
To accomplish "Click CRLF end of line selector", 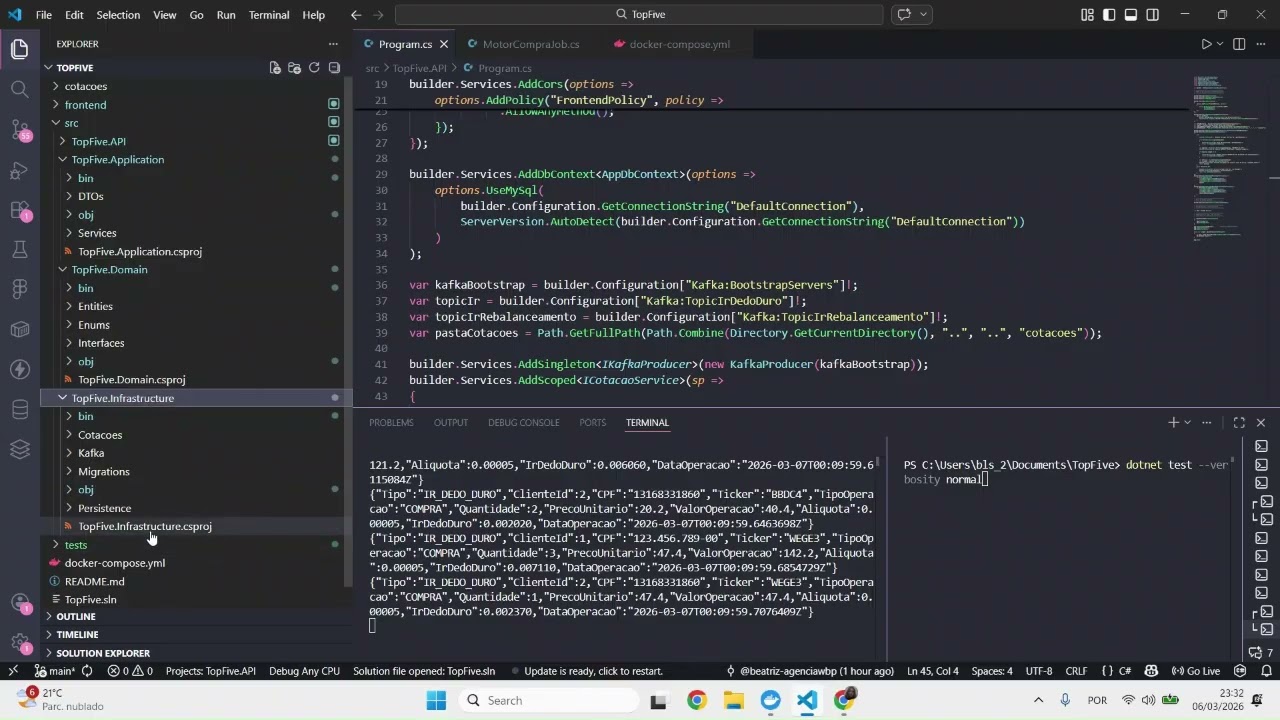I will [1076, 671].
